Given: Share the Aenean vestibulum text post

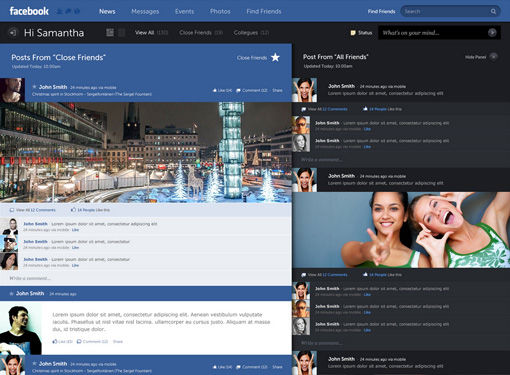Looking at the screenshot, I should [x=118, y=341].
